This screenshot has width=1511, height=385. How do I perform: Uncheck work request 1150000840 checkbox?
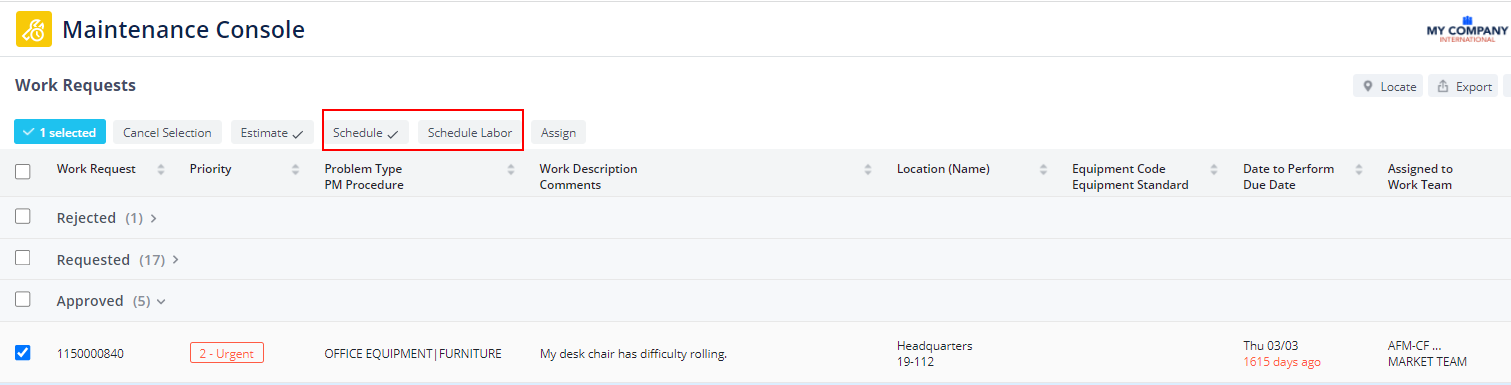23,352
